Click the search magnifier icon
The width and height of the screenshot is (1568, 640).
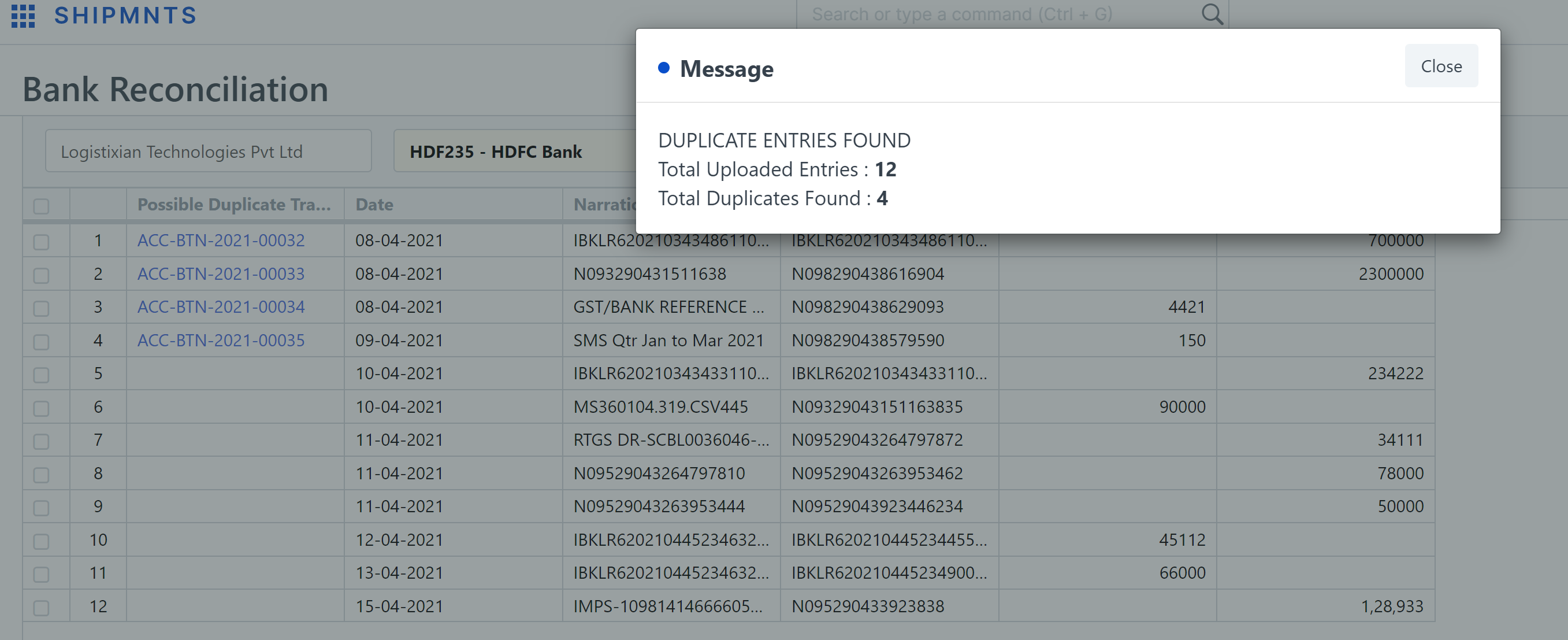[x=1212, y=14]
